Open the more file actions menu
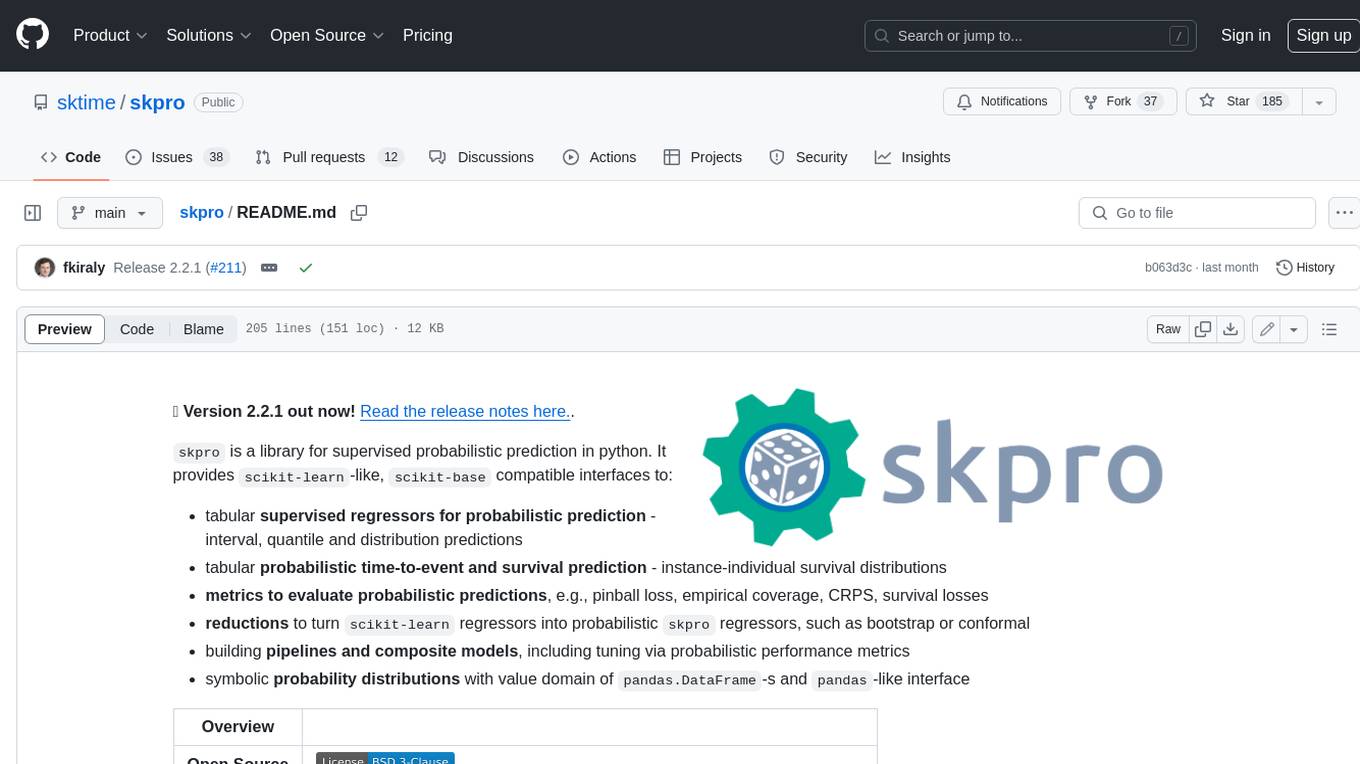This screenshot has width=1360, height=764. [1345, 213]
